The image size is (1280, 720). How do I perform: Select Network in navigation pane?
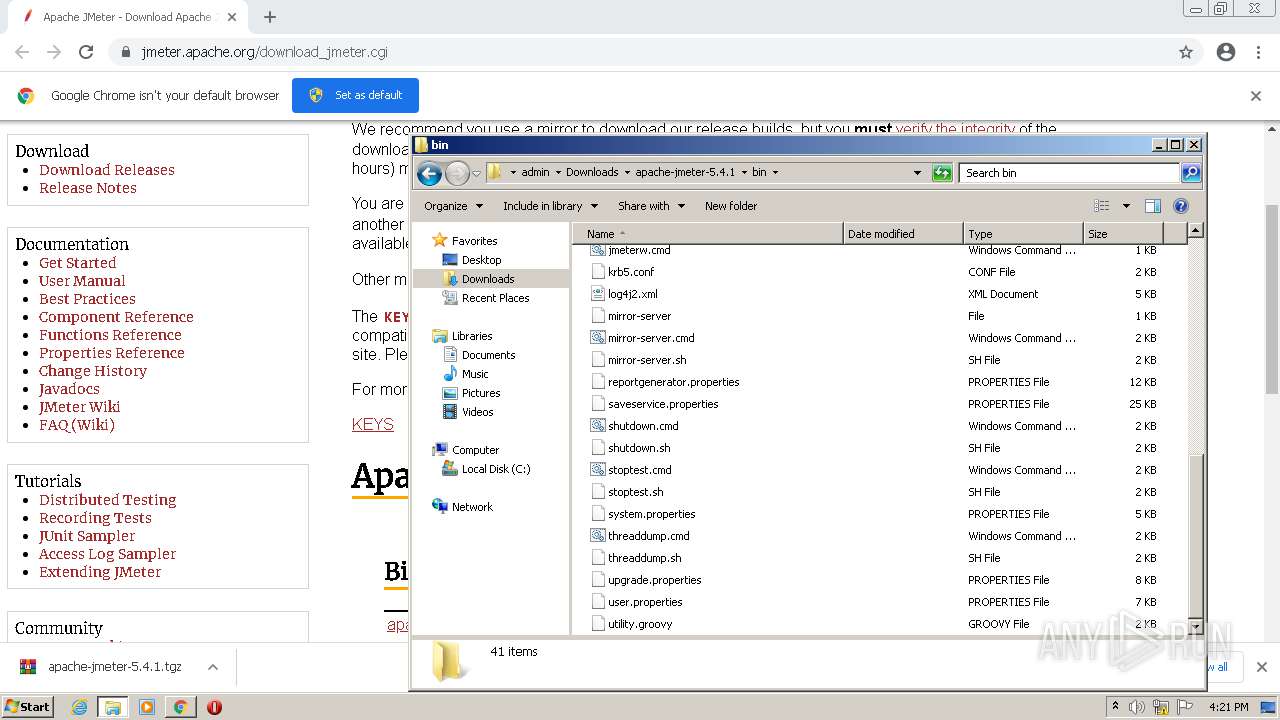472,507
